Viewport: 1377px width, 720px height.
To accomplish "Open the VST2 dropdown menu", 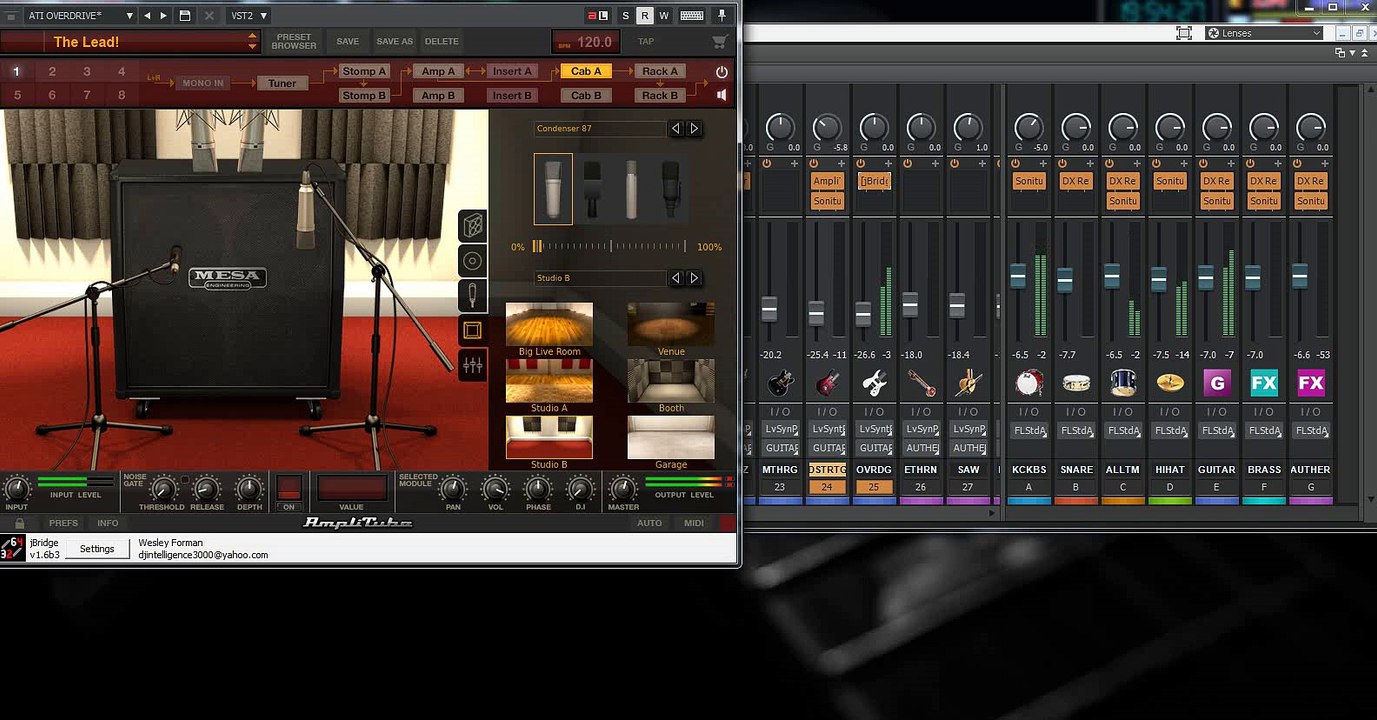I will (x=249, y=16).
